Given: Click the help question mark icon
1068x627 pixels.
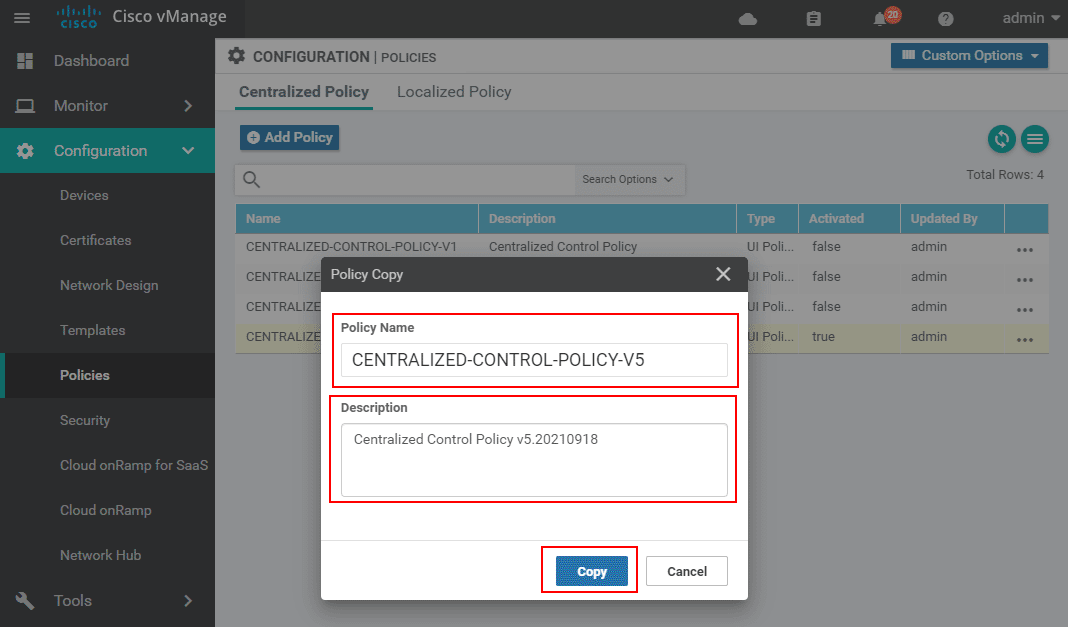Looking at the screenshot, I should (946, 19).
